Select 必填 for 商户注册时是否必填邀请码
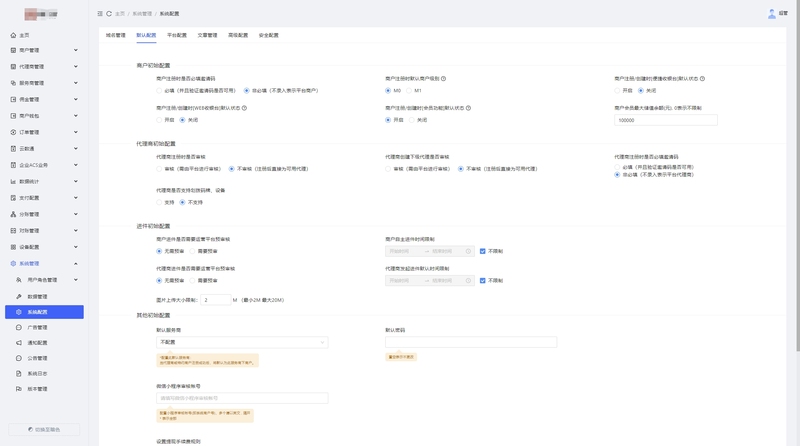 click(159, 91)
